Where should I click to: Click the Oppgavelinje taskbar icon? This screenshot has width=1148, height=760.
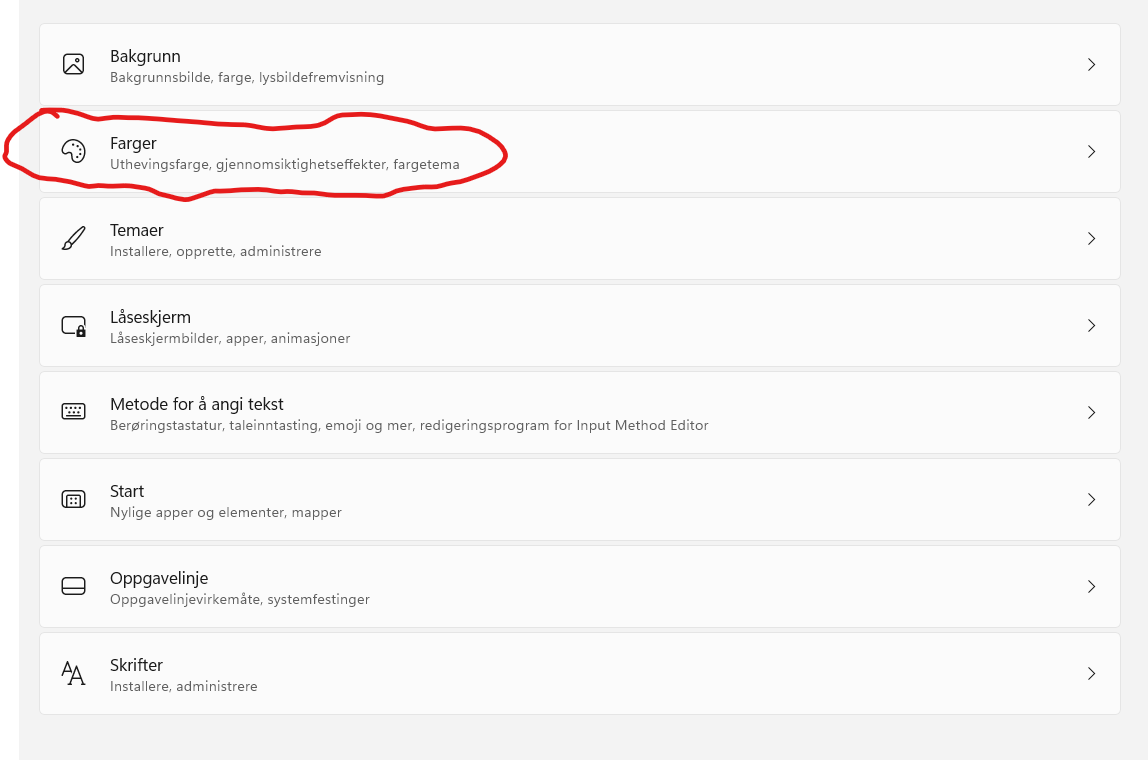73,587
